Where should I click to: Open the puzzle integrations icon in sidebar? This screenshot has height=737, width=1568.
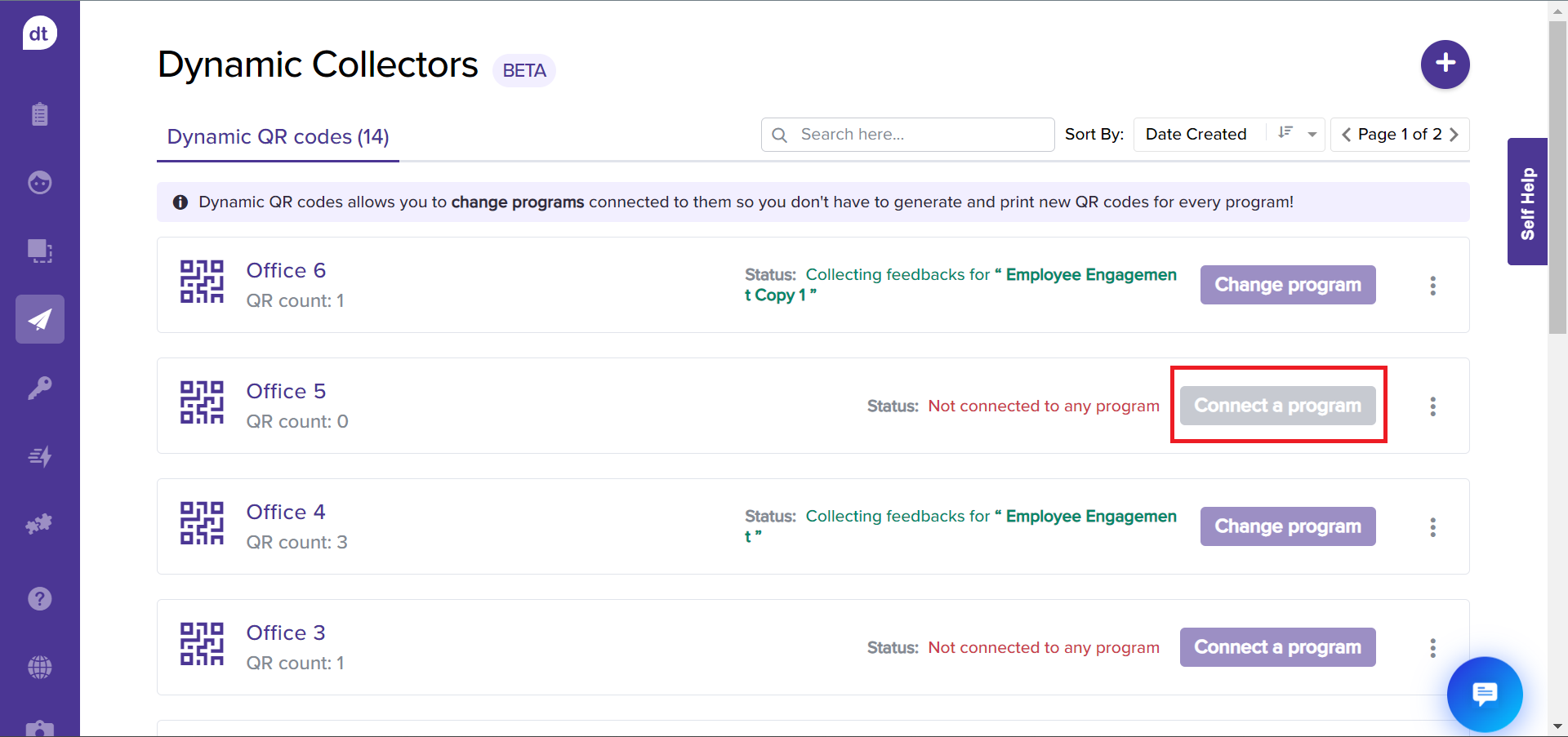pyautogui.click(x=39, y=524)
